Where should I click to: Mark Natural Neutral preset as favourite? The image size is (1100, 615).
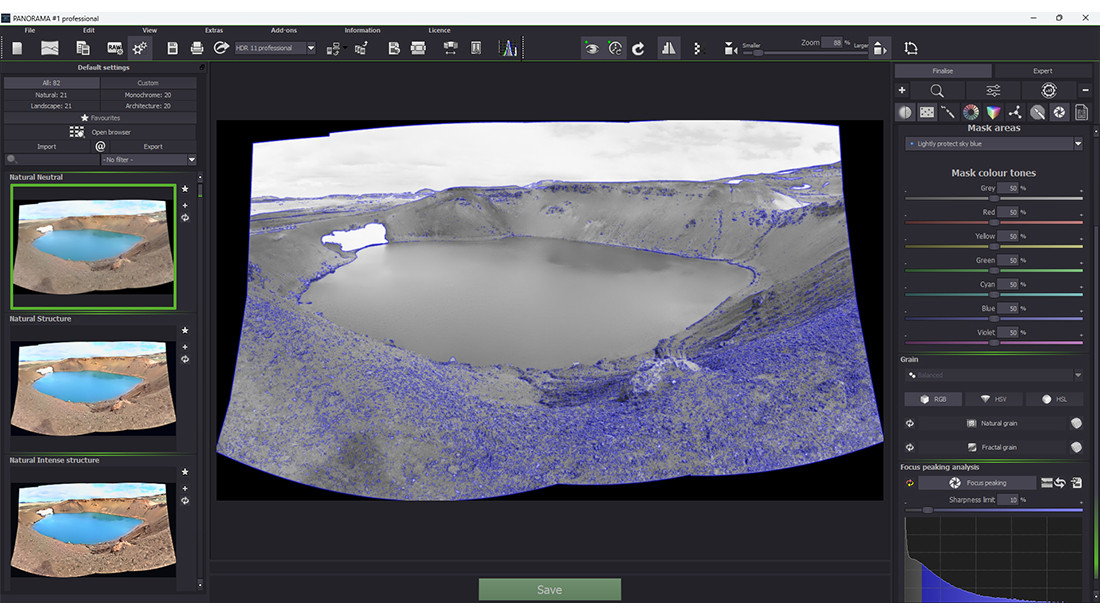tap(185, 189)
